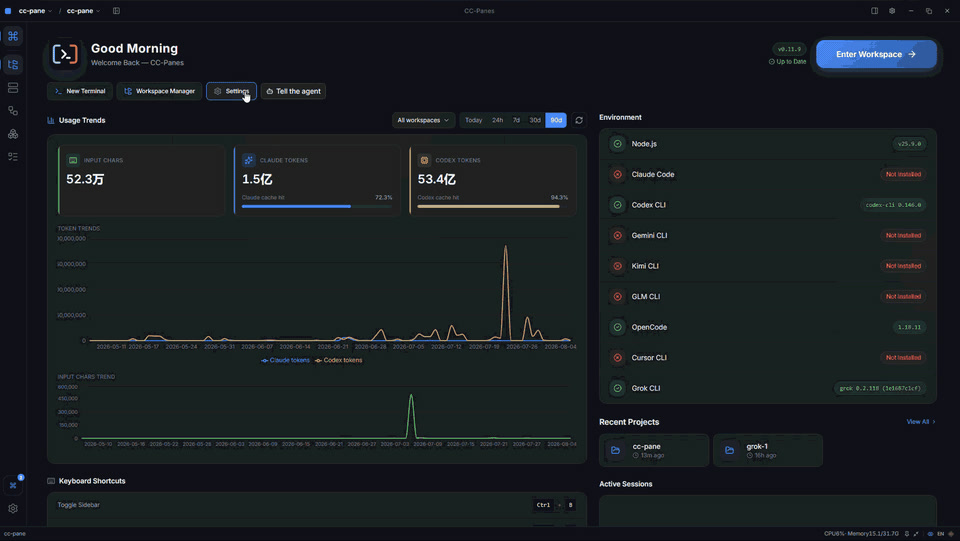Open the command-symbol home icon in sidebar

(13, 36)
